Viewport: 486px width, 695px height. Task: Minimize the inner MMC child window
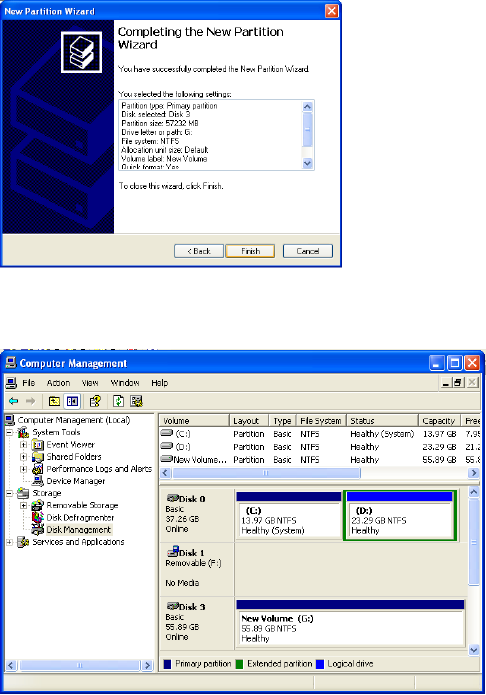(x=446, y=383)
